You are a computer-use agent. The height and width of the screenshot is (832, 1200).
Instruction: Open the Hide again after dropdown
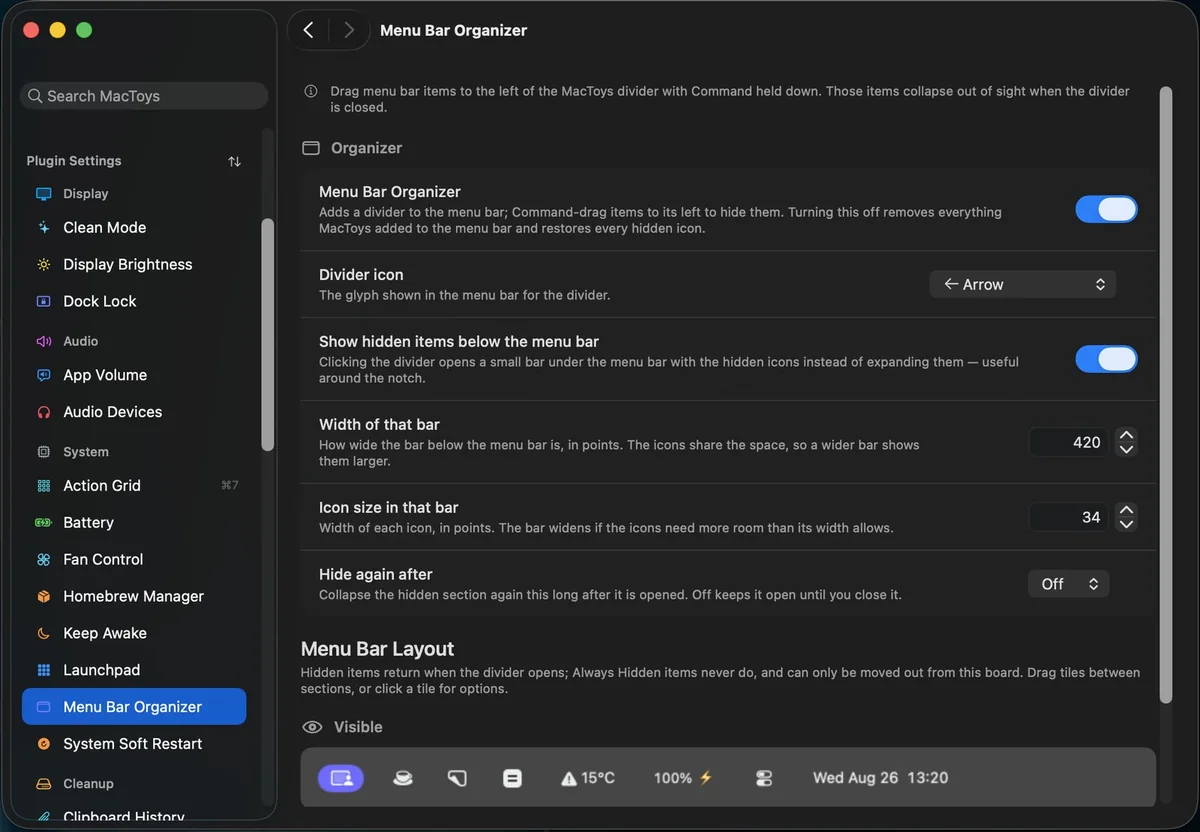click(1068, 584)
